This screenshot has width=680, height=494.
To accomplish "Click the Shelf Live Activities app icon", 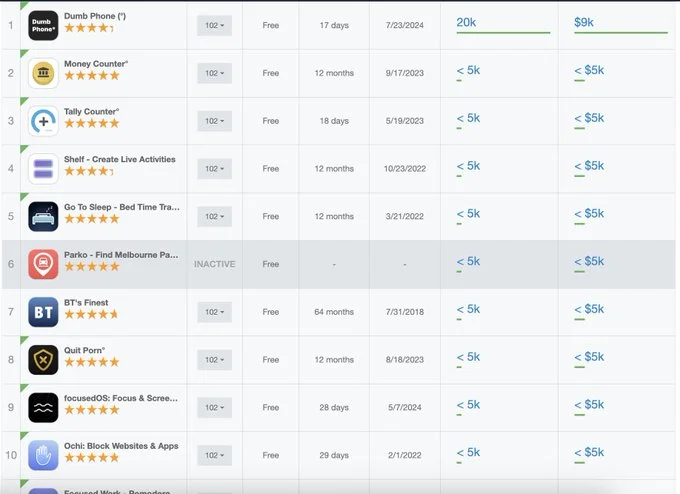I will coord(43,169).
